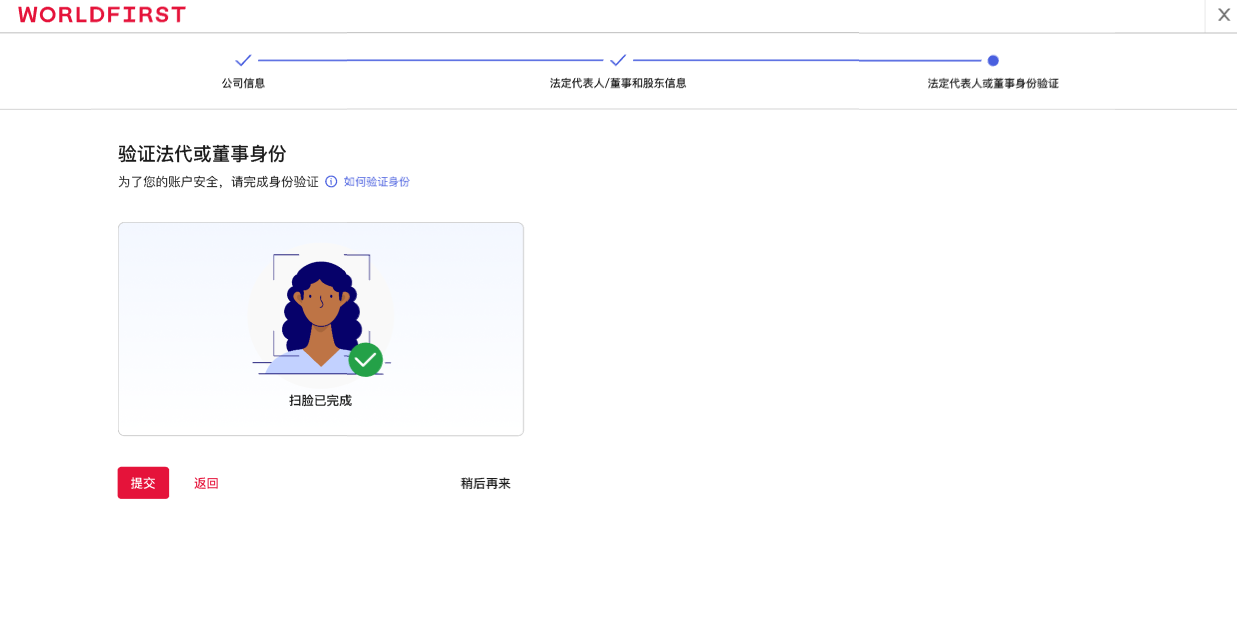Click the 扫脸已完成 status card
This screenshot has height=643, width=1237.
coord(320,328)
